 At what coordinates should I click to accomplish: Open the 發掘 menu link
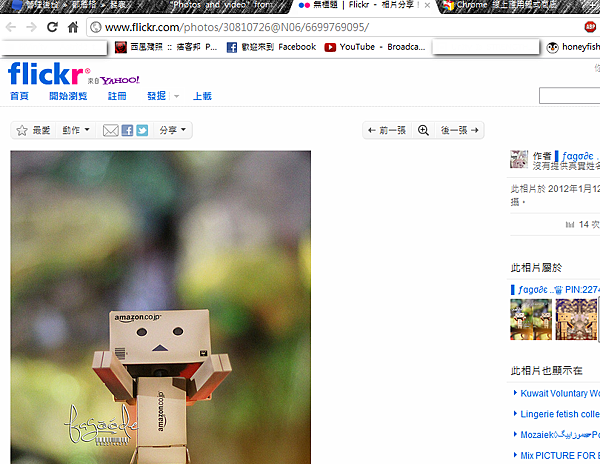click(157, 96)
